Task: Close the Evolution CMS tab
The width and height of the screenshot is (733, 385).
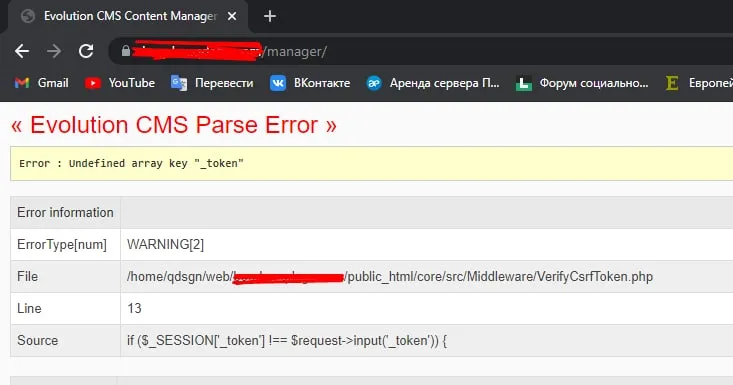Action: coord(231,16)
